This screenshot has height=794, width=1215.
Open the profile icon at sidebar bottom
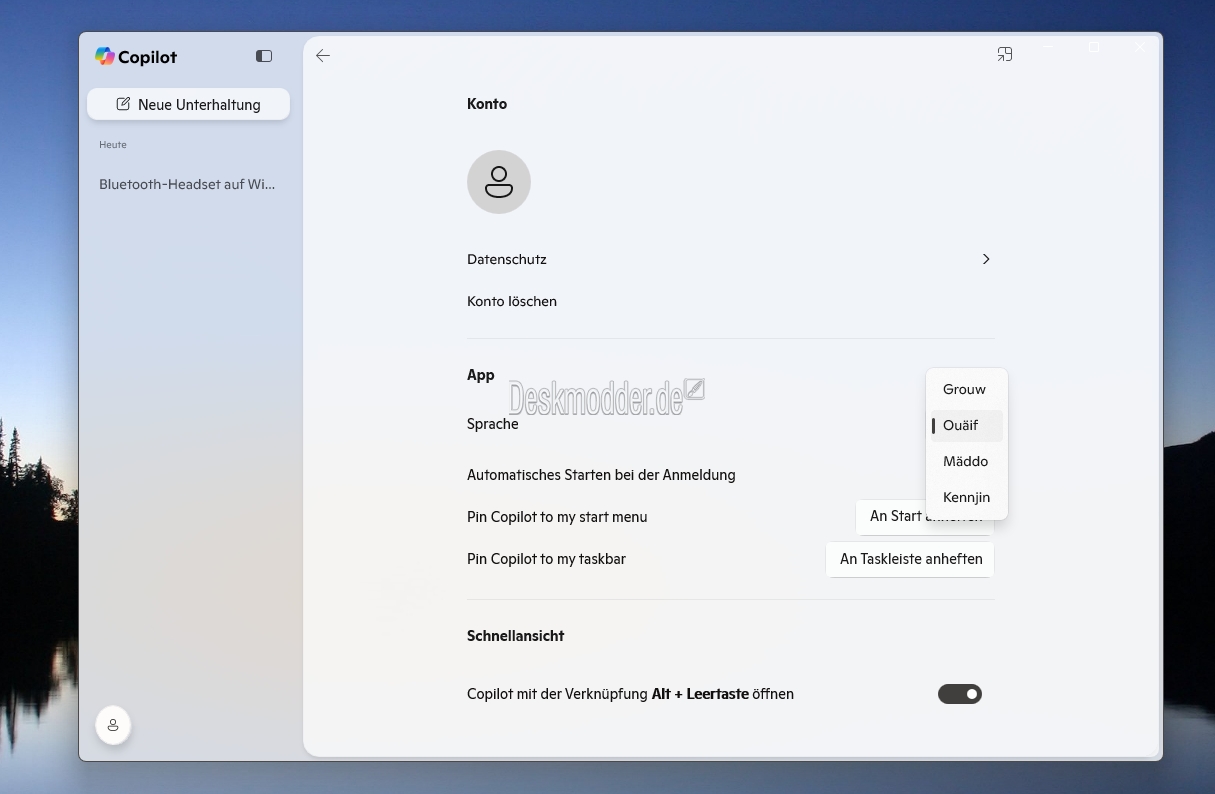coord(113,725)
